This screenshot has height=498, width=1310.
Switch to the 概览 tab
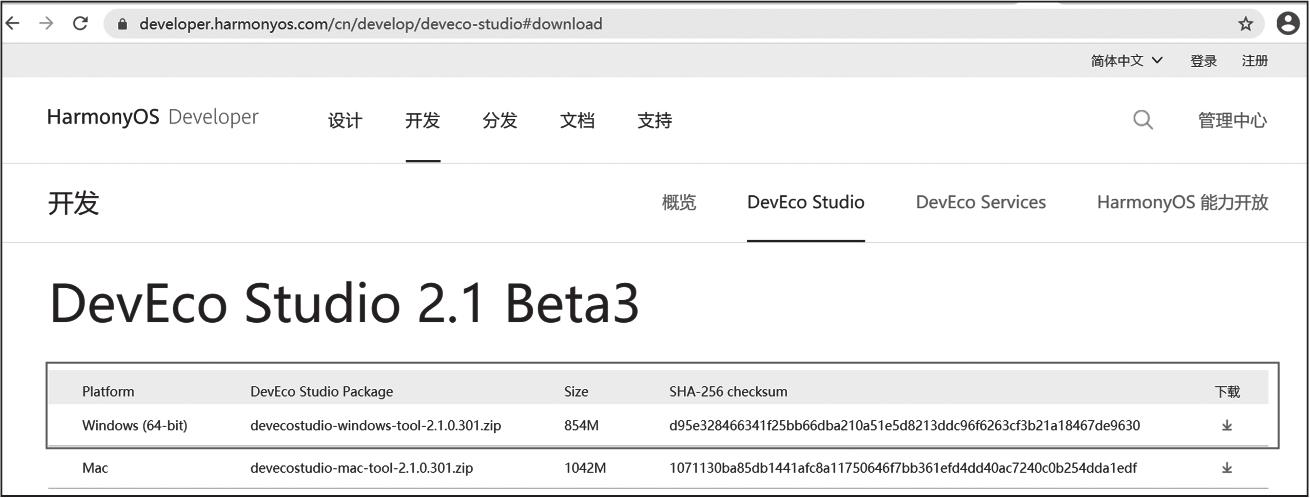click(679, 202)
